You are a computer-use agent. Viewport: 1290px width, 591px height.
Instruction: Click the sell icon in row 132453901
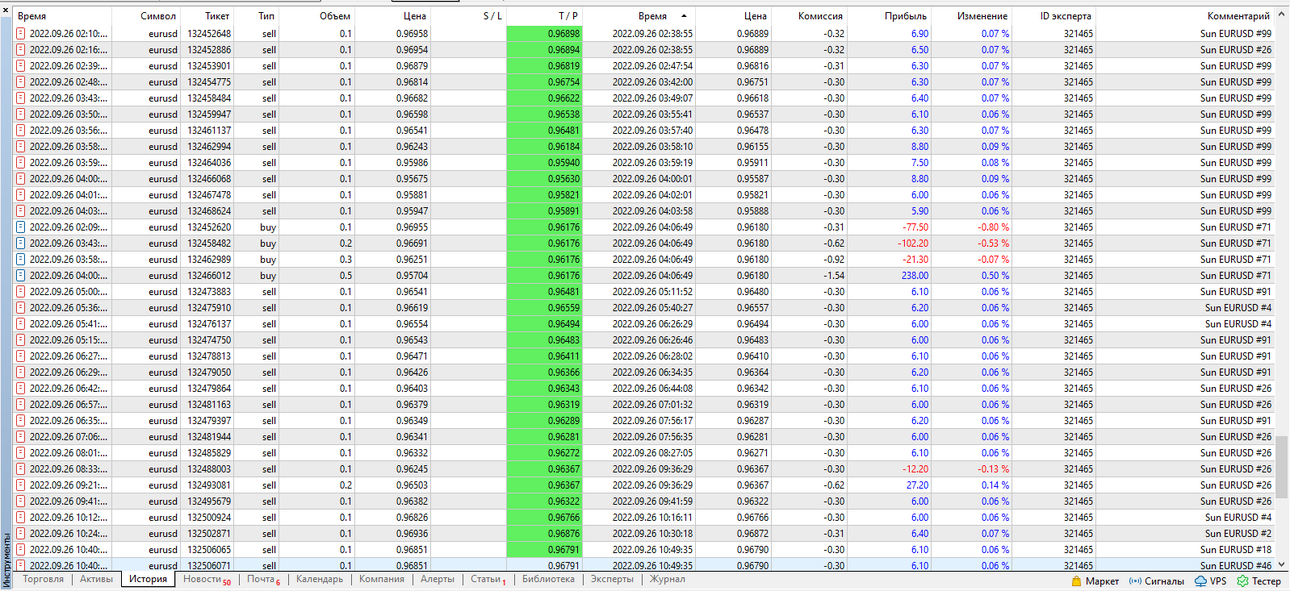(x=21, y=66)
